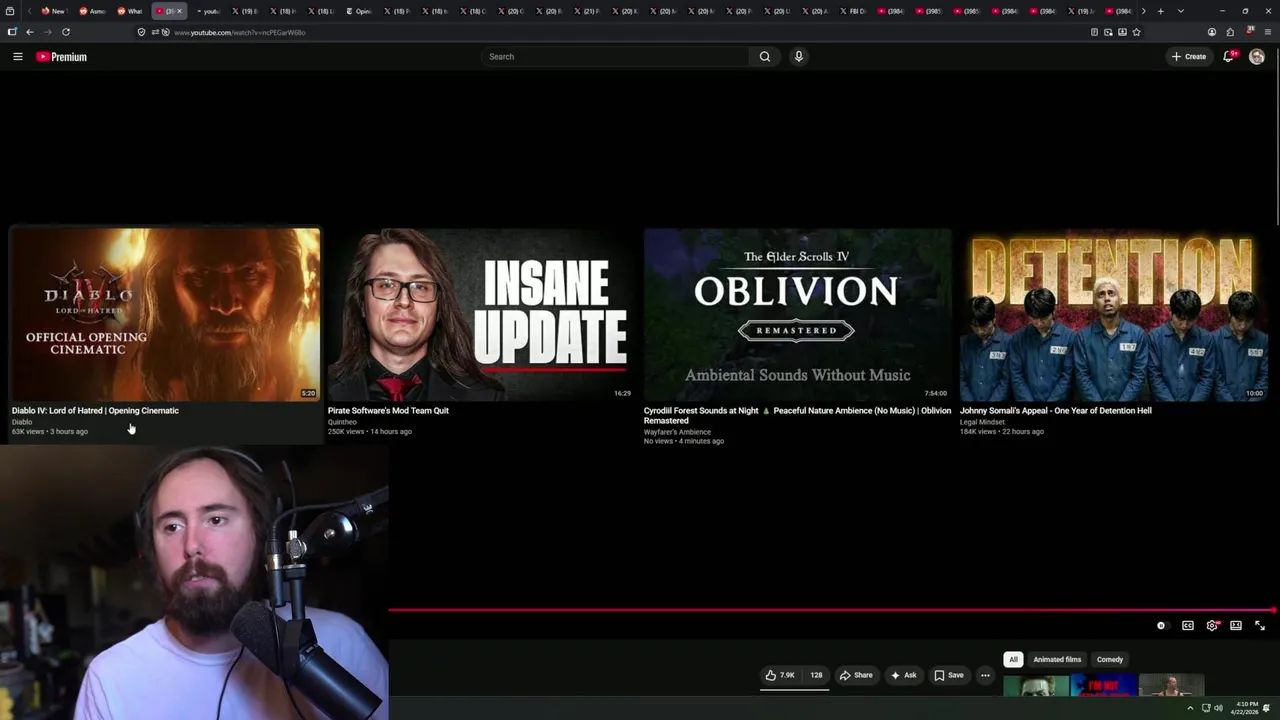Focus the YouTube Search field
This screenshot has width=1280, height=720.
[x=616, y=57]
